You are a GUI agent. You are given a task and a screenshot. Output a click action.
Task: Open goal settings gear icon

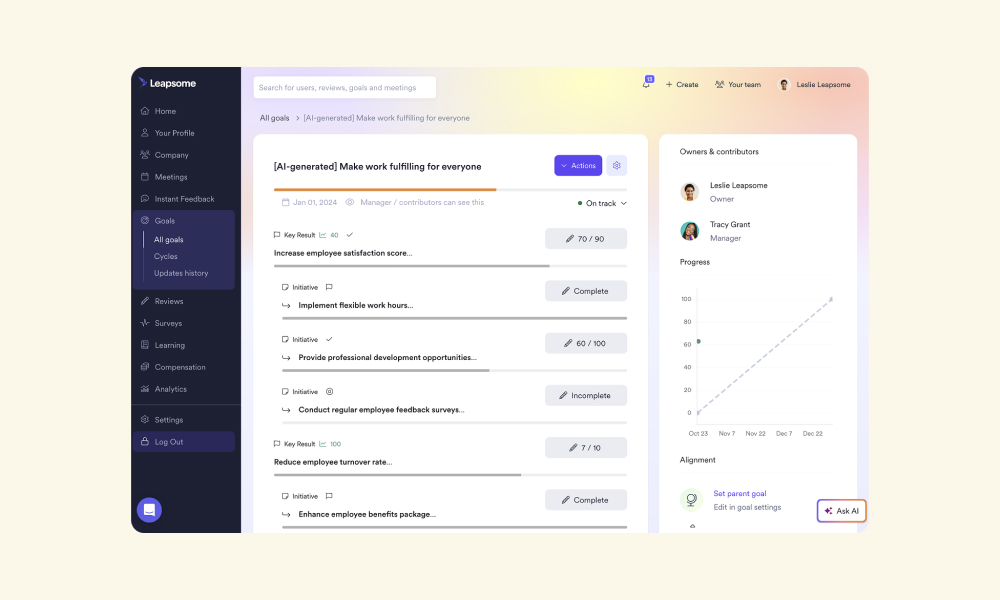click(x=616, y=166)
